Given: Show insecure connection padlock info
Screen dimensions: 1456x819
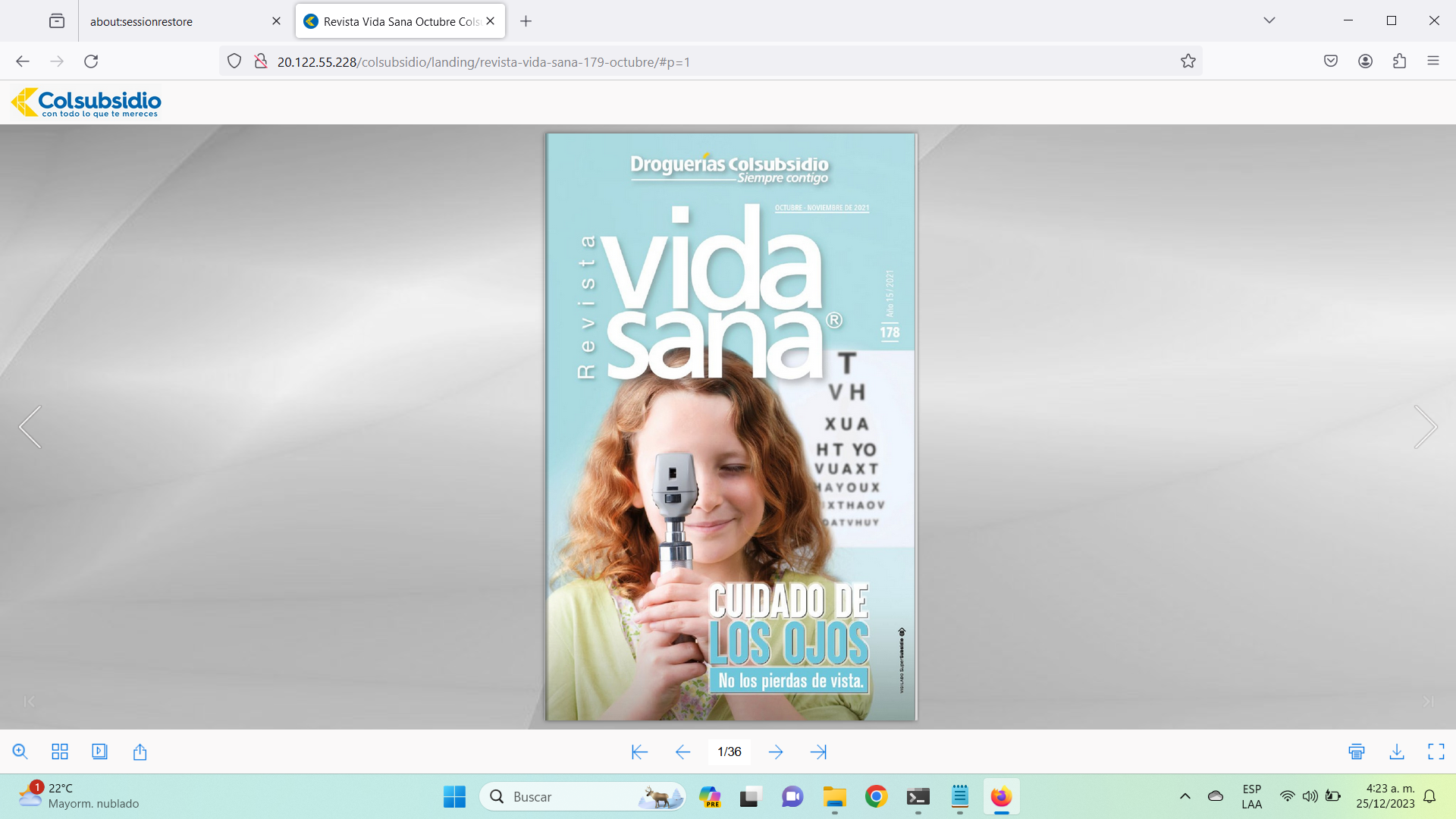Looking at the screenshot, I should coord(260,61).
